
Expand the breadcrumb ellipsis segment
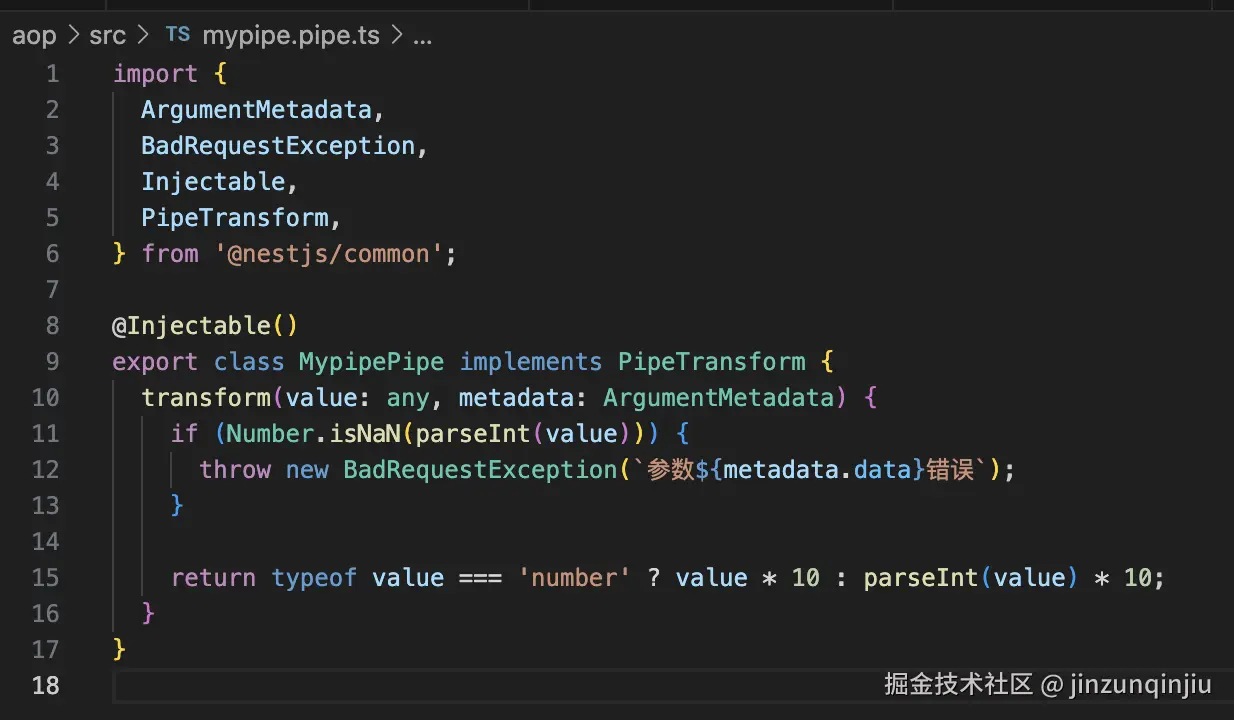click(422, 36)
